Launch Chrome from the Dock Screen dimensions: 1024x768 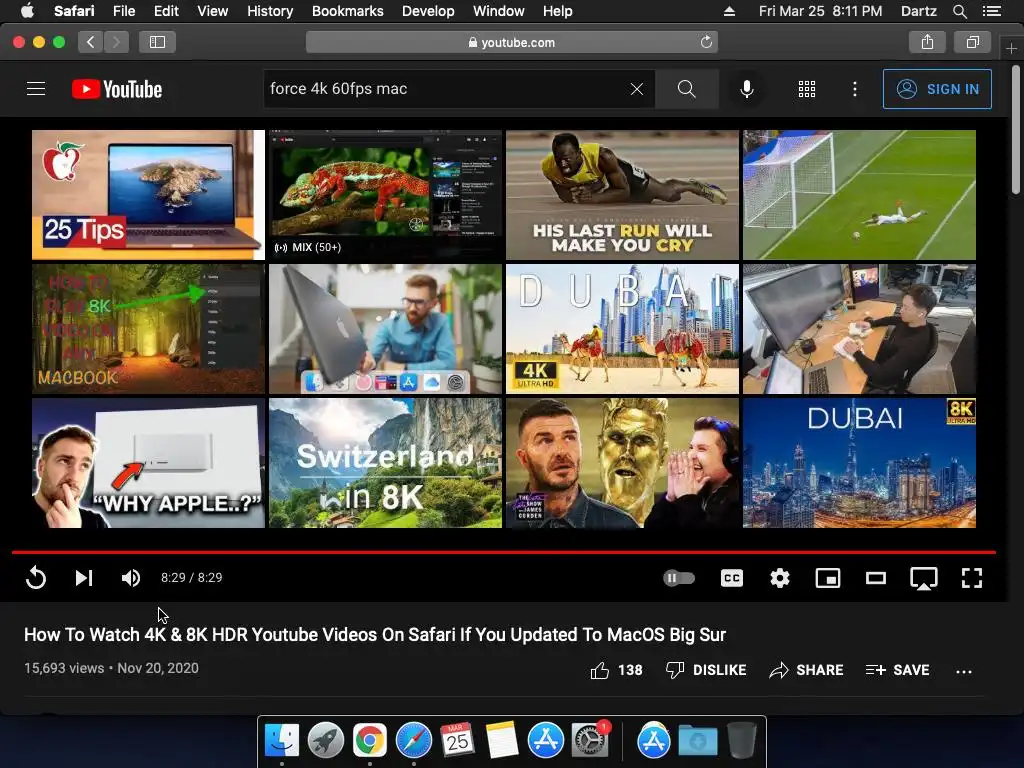pos(370,741)
